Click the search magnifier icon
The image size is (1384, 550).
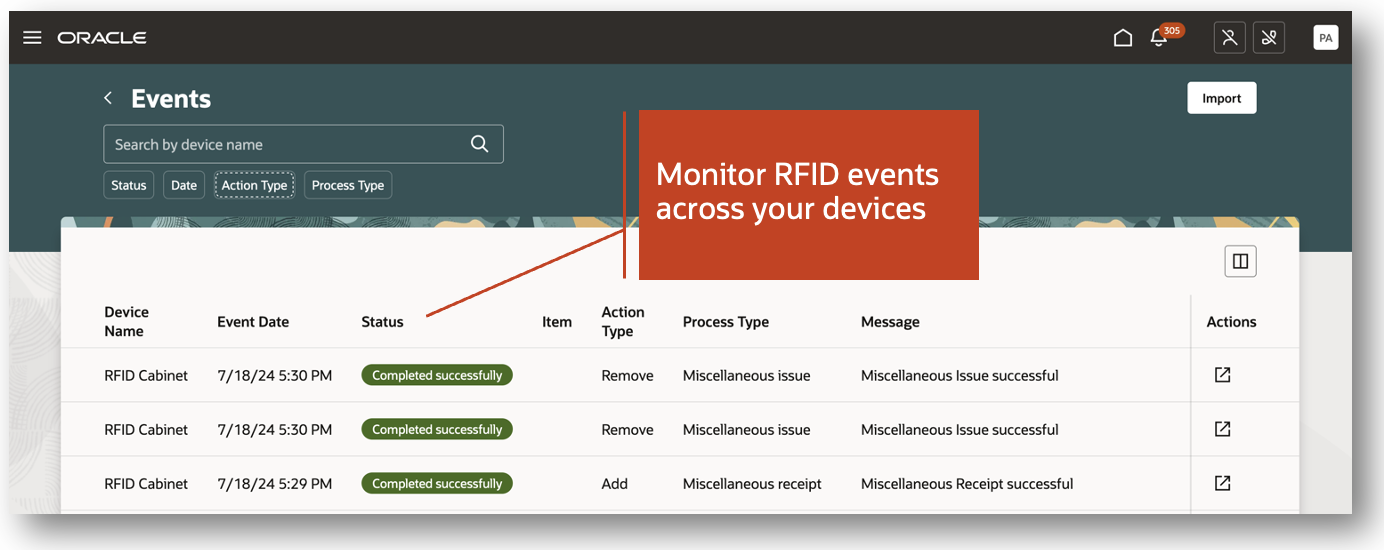click(480, 144)
